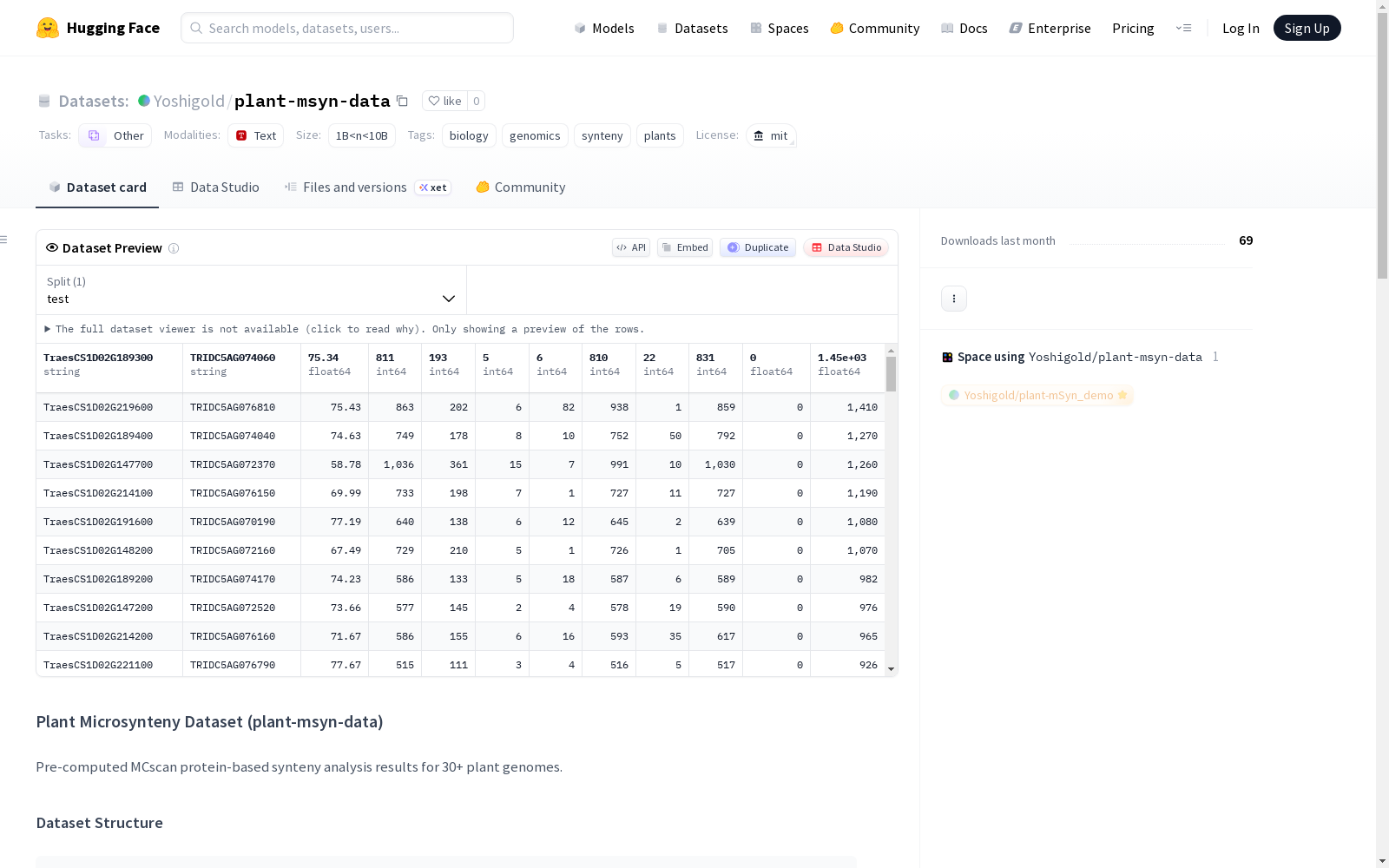
Task: Focus the search models, datasets, users field
Action: [x=347, y=28]
